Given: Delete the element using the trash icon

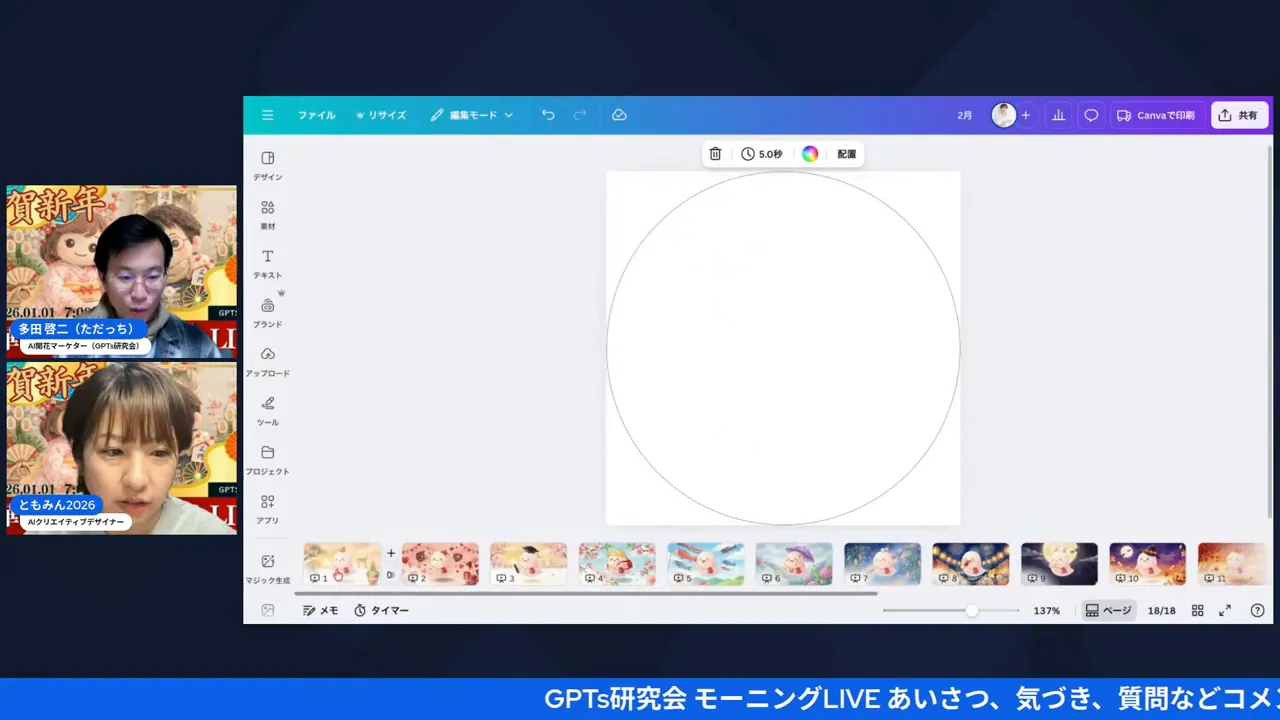Looking at the screenshot, I should coord(715,153).
